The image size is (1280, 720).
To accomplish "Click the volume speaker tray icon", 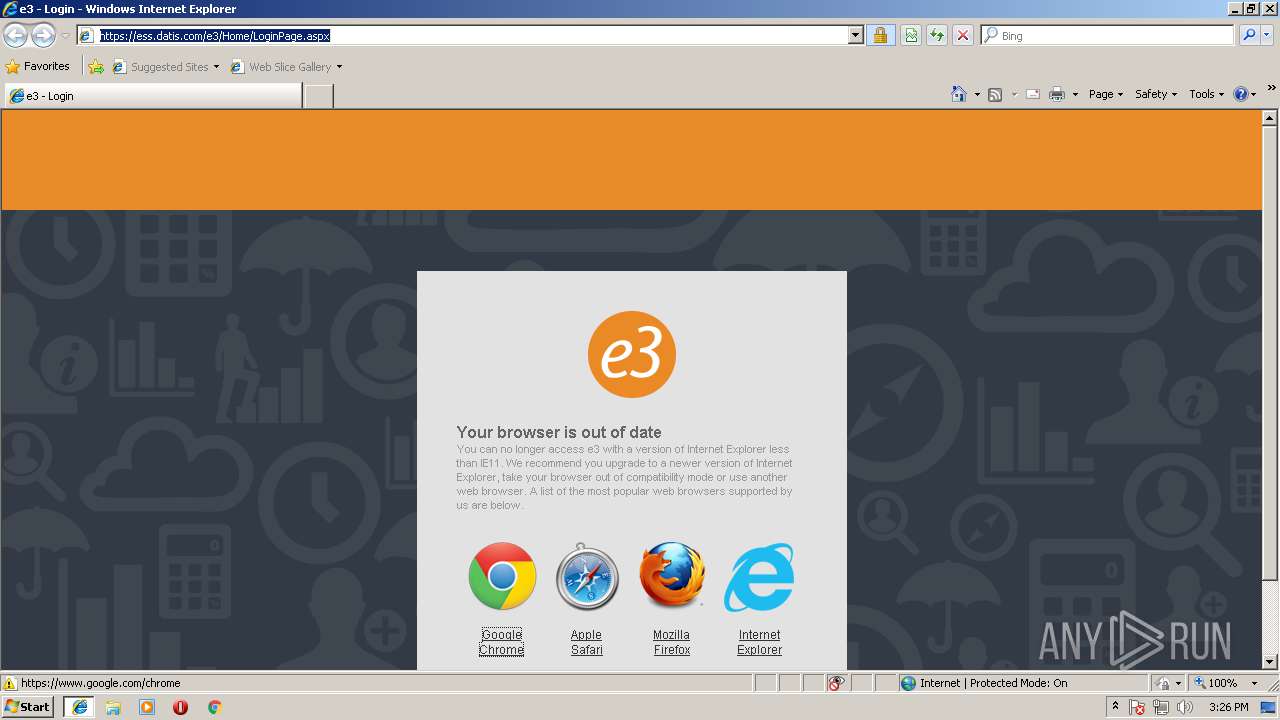I will pyautogui.click(x=1185, y=707).
